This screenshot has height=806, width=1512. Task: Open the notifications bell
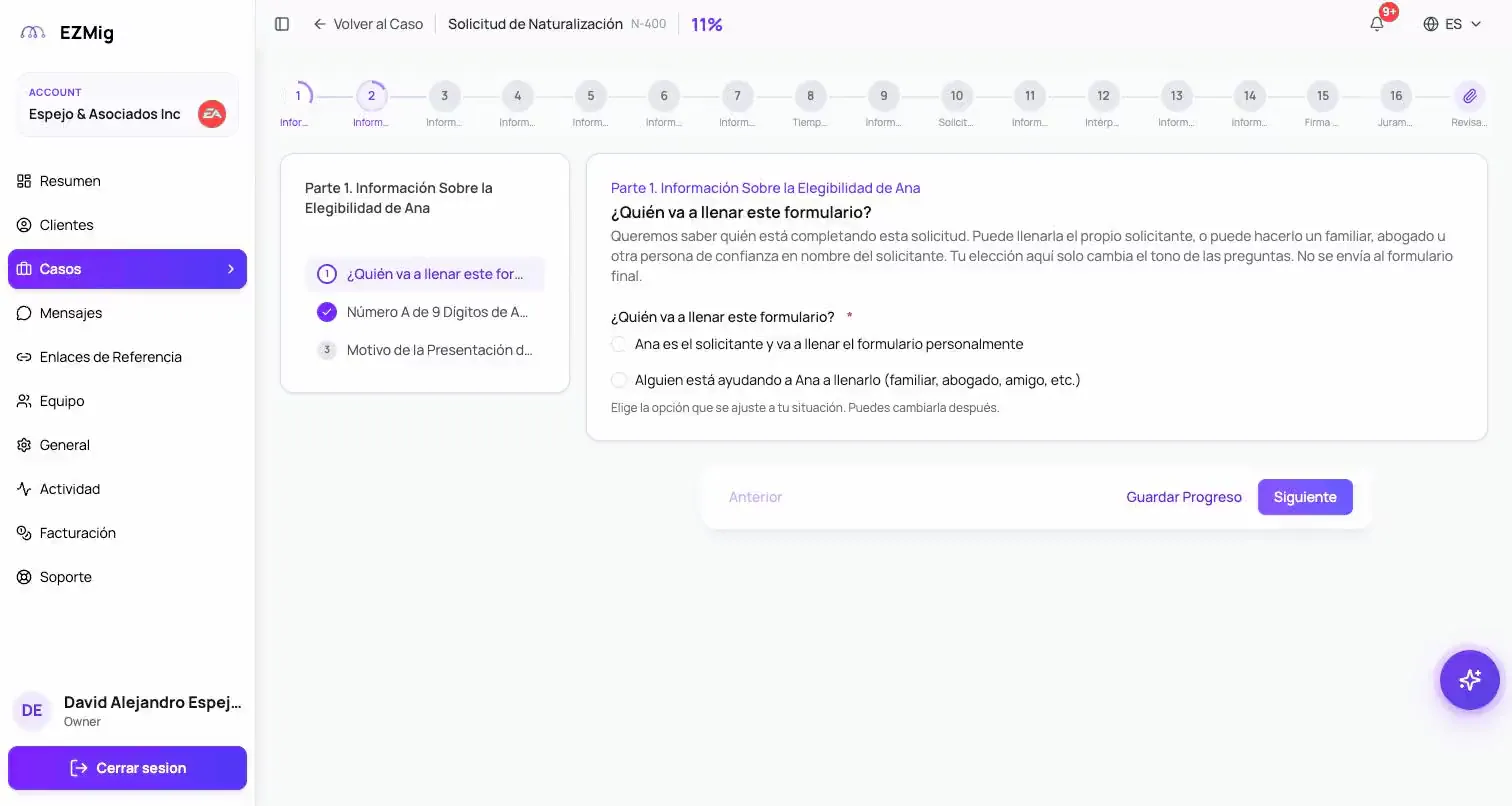point(1377,24)
